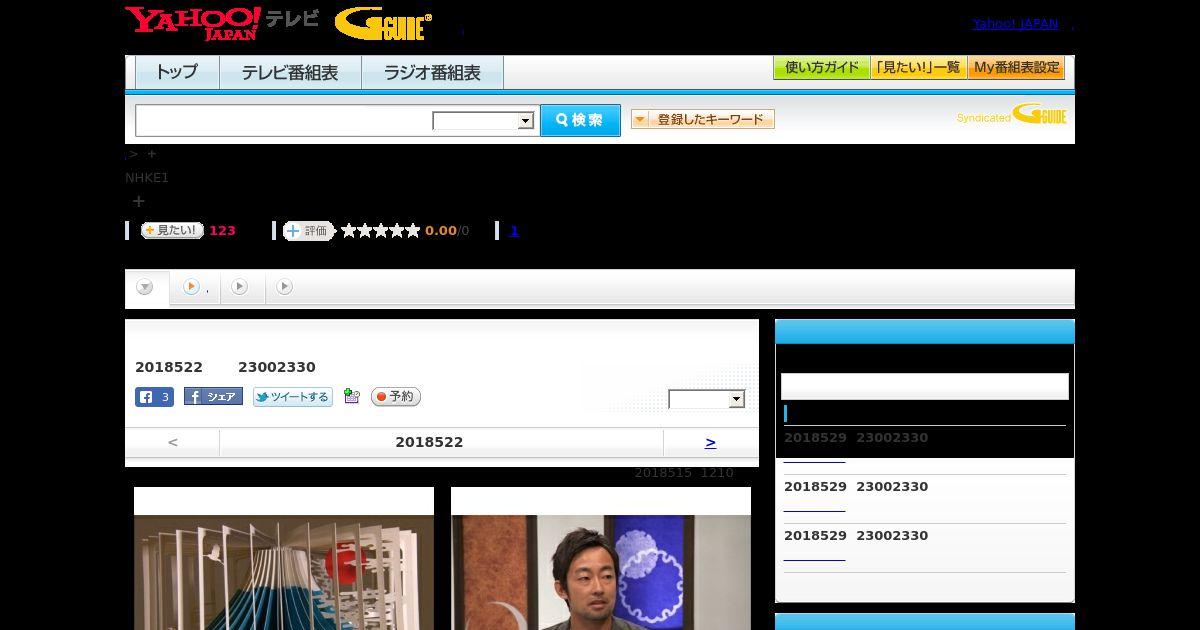The width and height of the screenshot is (1200, 630).
Task: Open the 評価 rating button
Action: [x=309, y=231]
